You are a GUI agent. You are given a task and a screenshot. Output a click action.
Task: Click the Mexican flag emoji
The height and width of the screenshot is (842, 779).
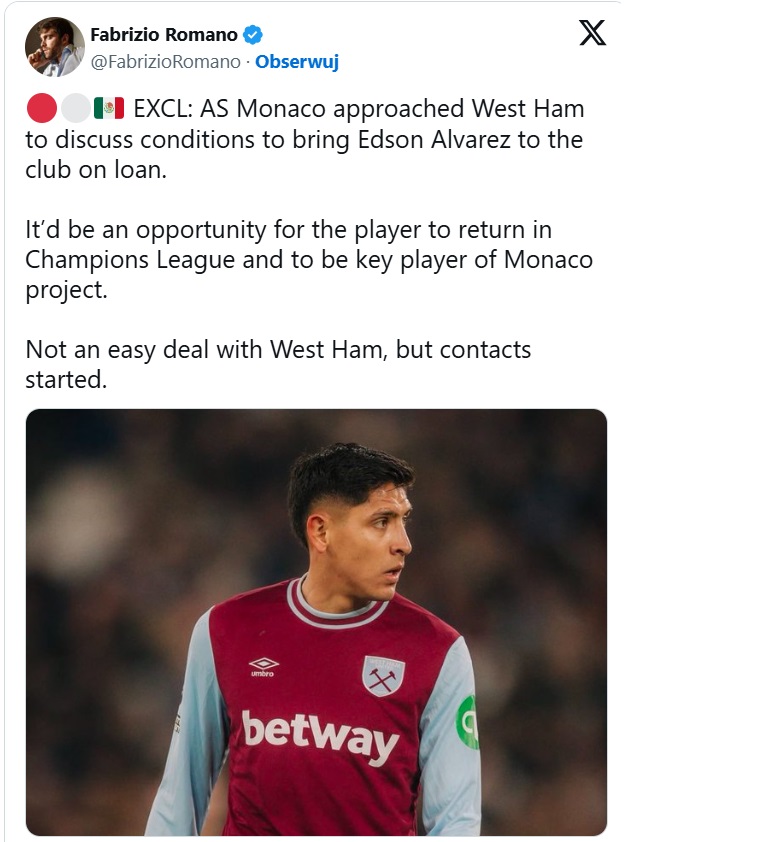click(108, 108)
